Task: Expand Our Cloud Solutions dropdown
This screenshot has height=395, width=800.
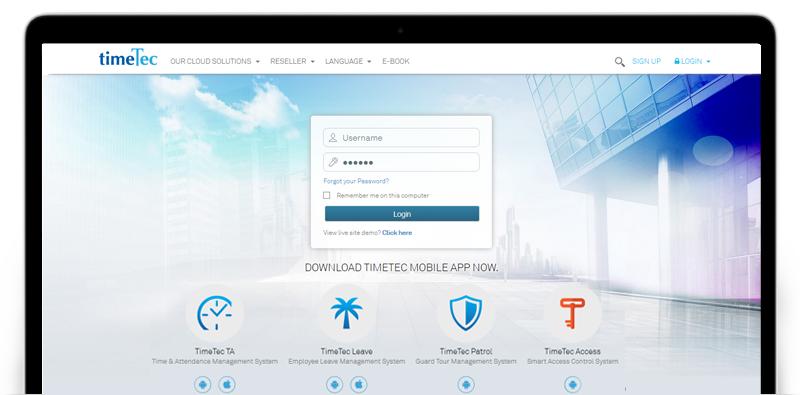Action: [215, 61]
